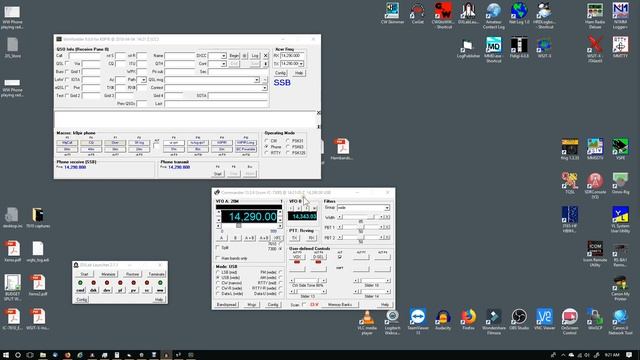Click the Start button in DXLab Launcher
This screenshot has height=360, width=640.
[x=84, y=274]
